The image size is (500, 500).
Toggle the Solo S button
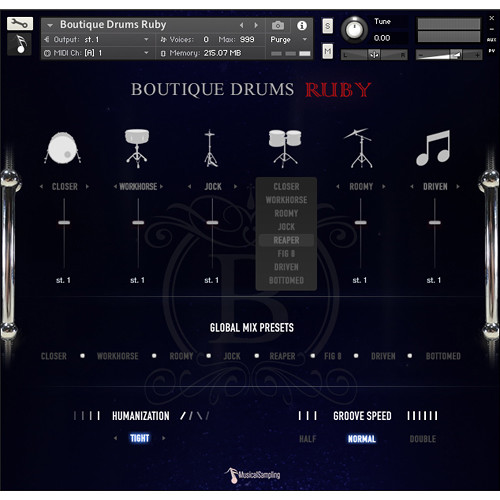click(x=327, y=26)
